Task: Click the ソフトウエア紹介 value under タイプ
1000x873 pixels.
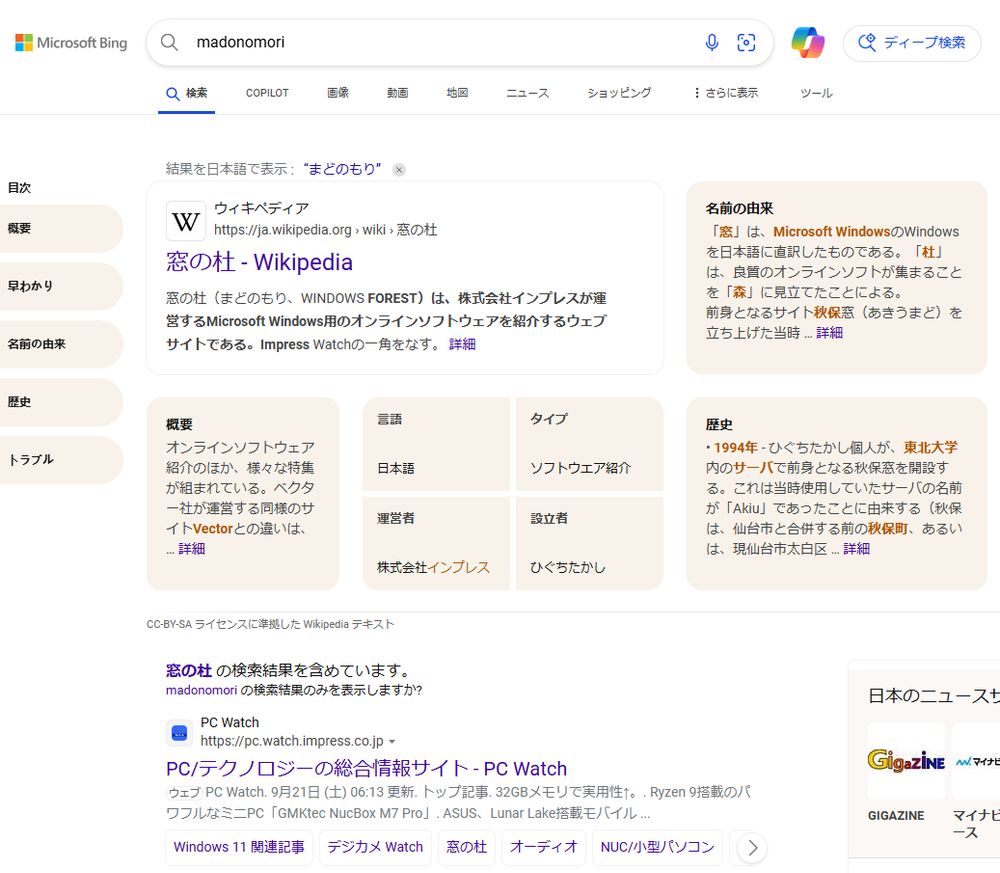Action: (x=580, y=468)
